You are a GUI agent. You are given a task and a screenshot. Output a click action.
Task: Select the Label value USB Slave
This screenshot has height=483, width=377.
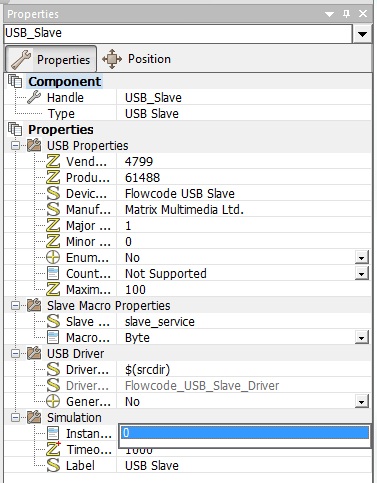pos(152,466)
